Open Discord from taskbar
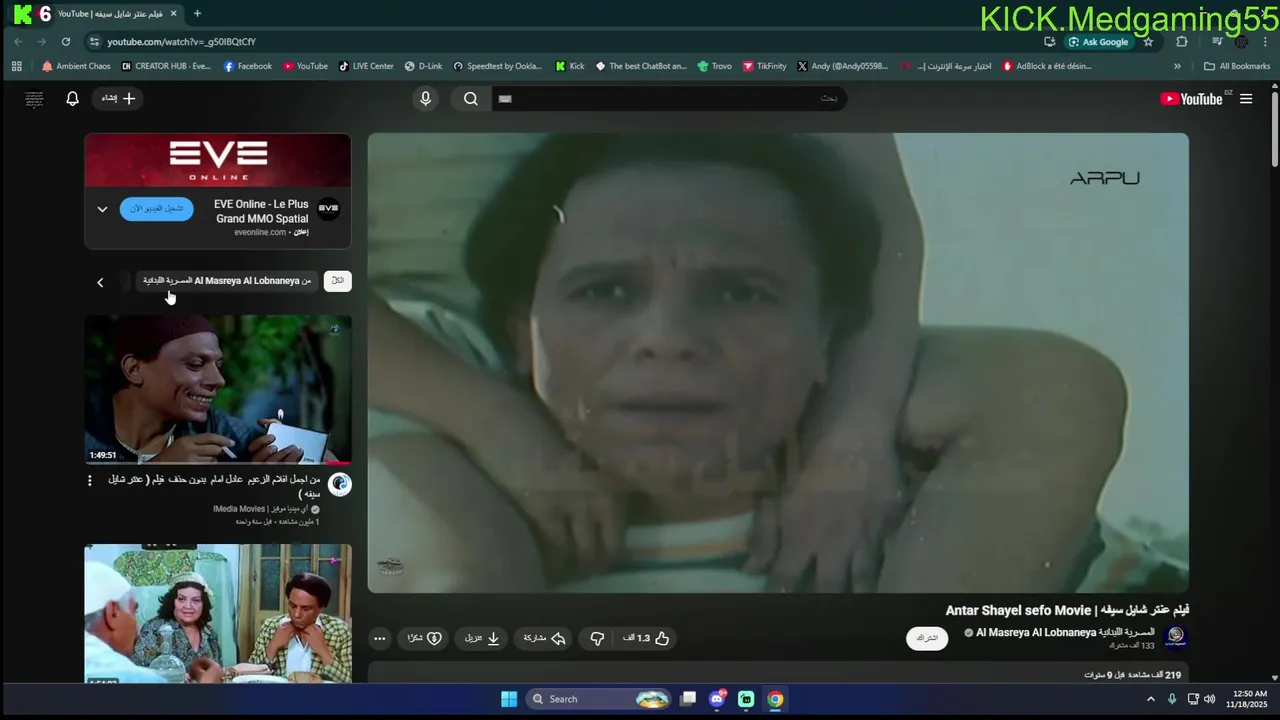This screenshot has width=1280, height=720. pyautogui.click(x=717, y=699)
